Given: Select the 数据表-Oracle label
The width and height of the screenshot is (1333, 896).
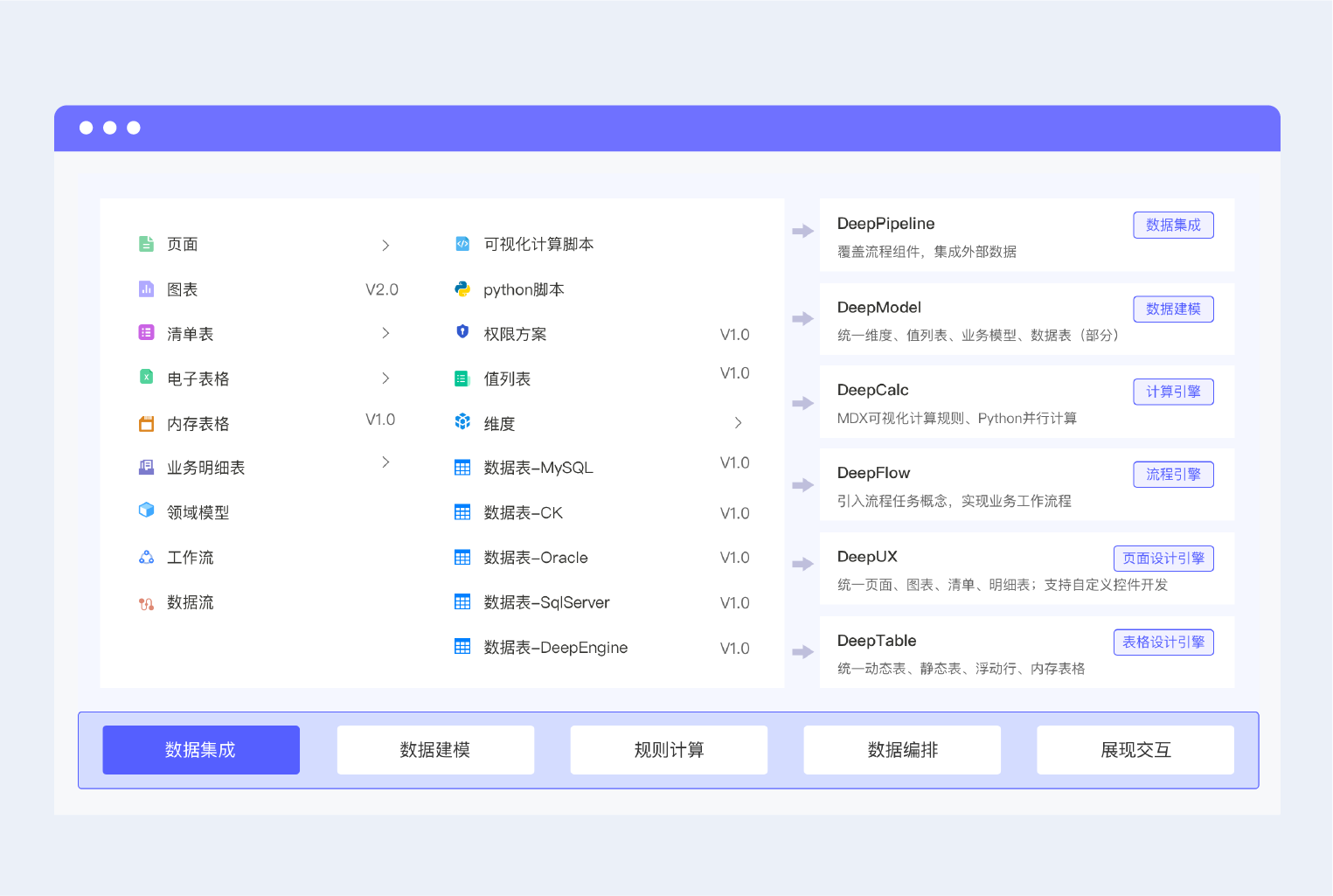Looking at the screenshot, I should (536, 558).
